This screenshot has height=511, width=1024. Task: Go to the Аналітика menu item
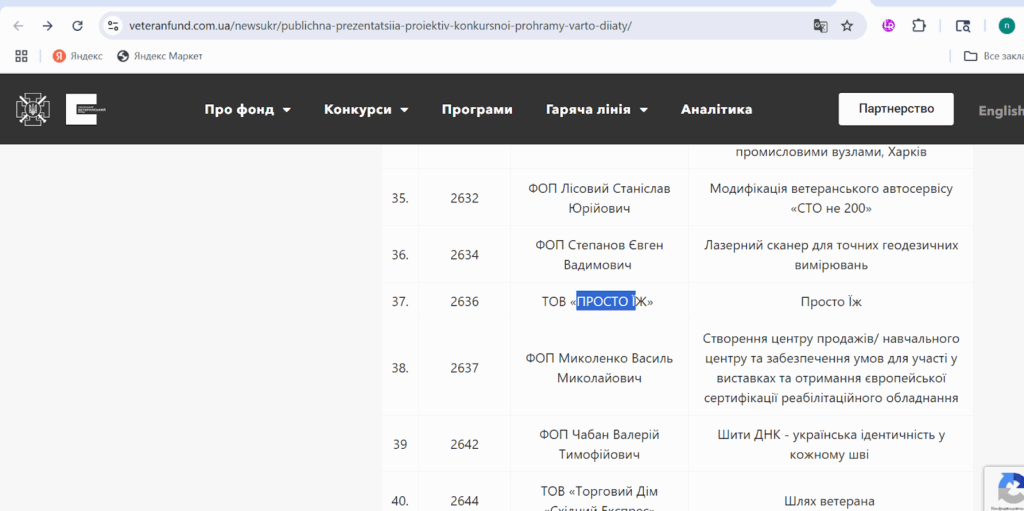(716, 110)
